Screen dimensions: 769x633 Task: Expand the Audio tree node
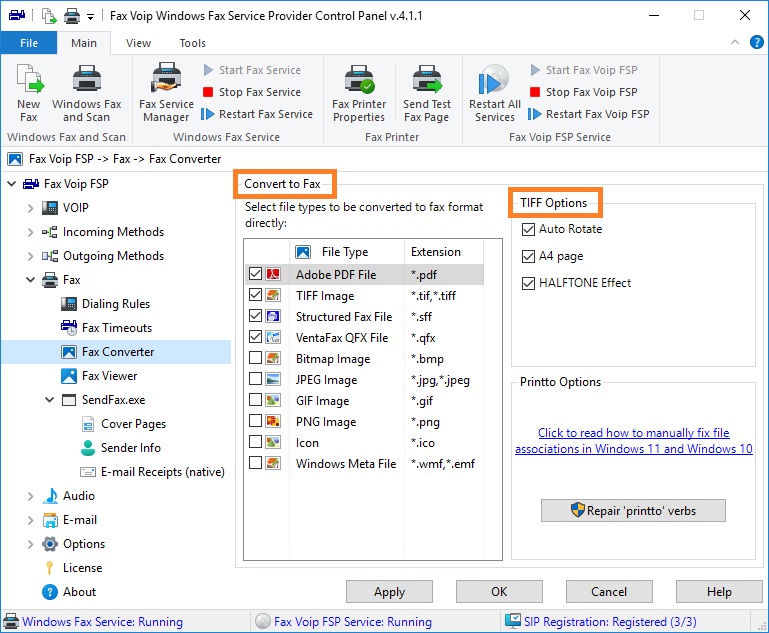pos(30,496)
